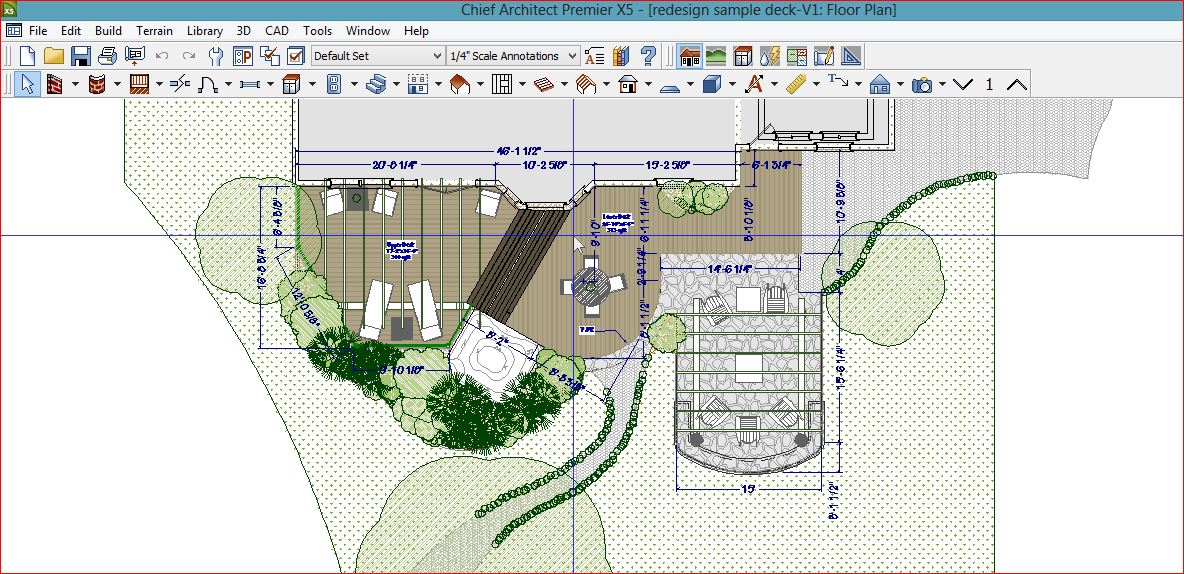Select the straight Wall tool

click(54, 84)
